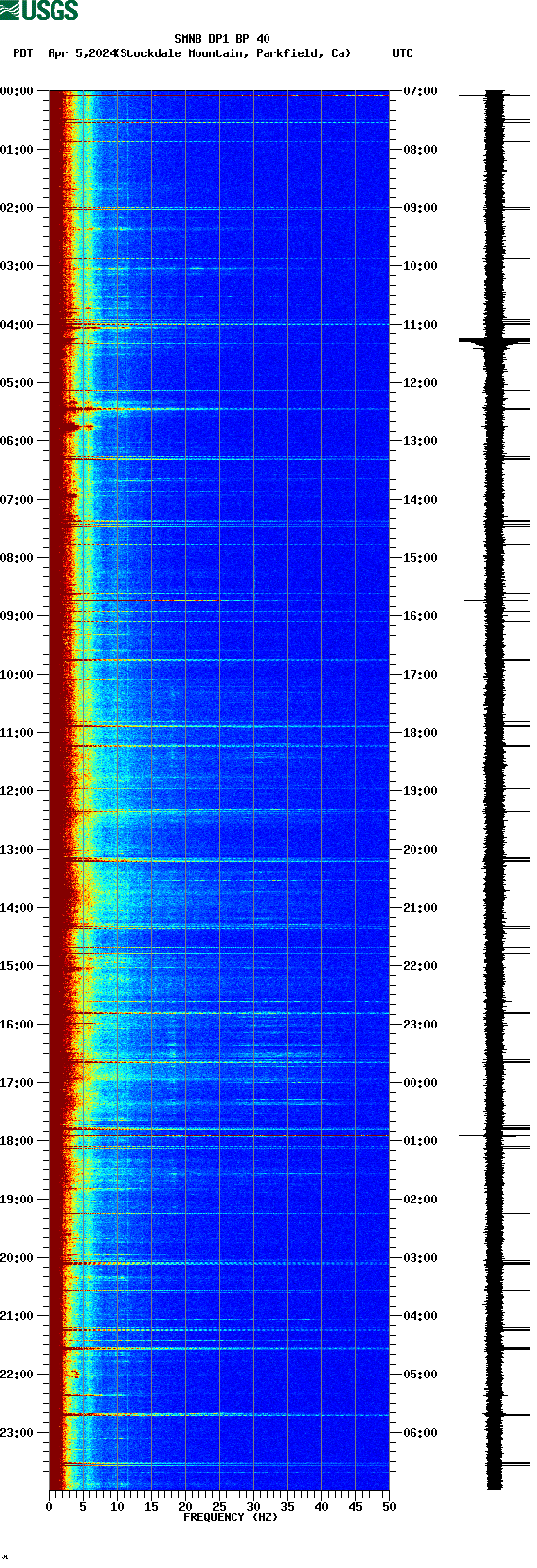
Task: Click the large seismogram spike after 11:00 UTC
Action: pyautogui.click(x=494, y=340)
